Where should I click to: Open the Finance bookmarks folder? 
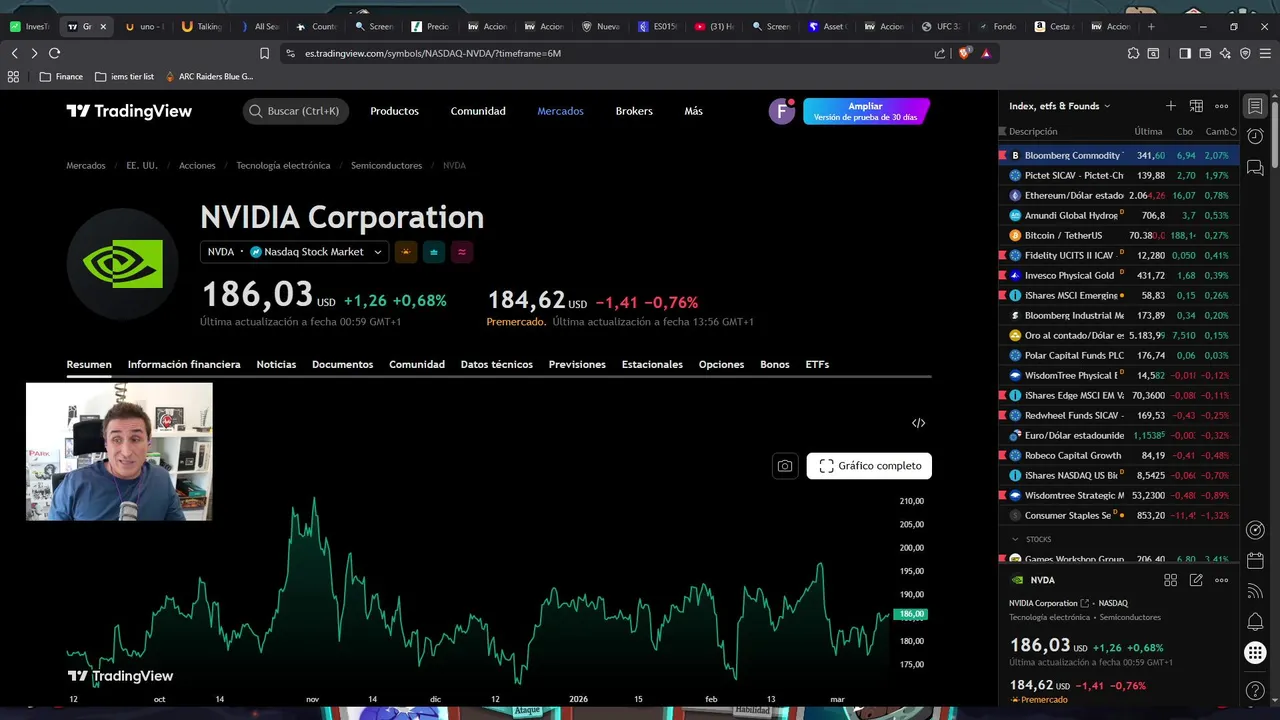point(61,76)
